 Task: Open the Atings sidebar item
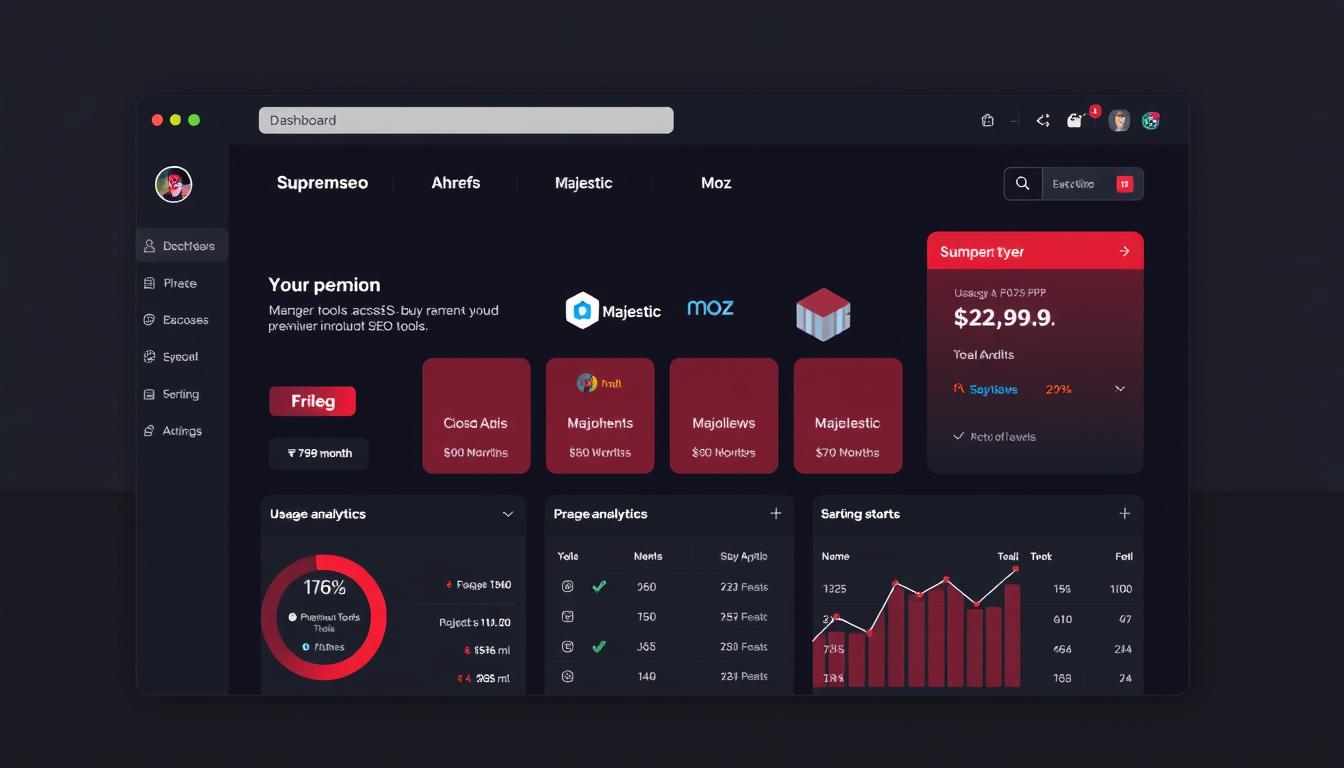[182, 431]
